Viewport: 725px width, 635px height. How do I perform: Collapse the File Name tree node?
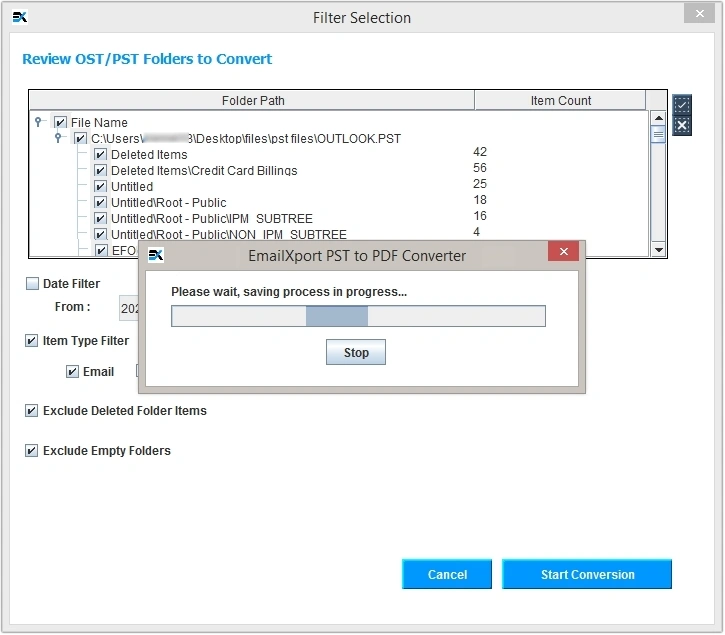[38, 122]
